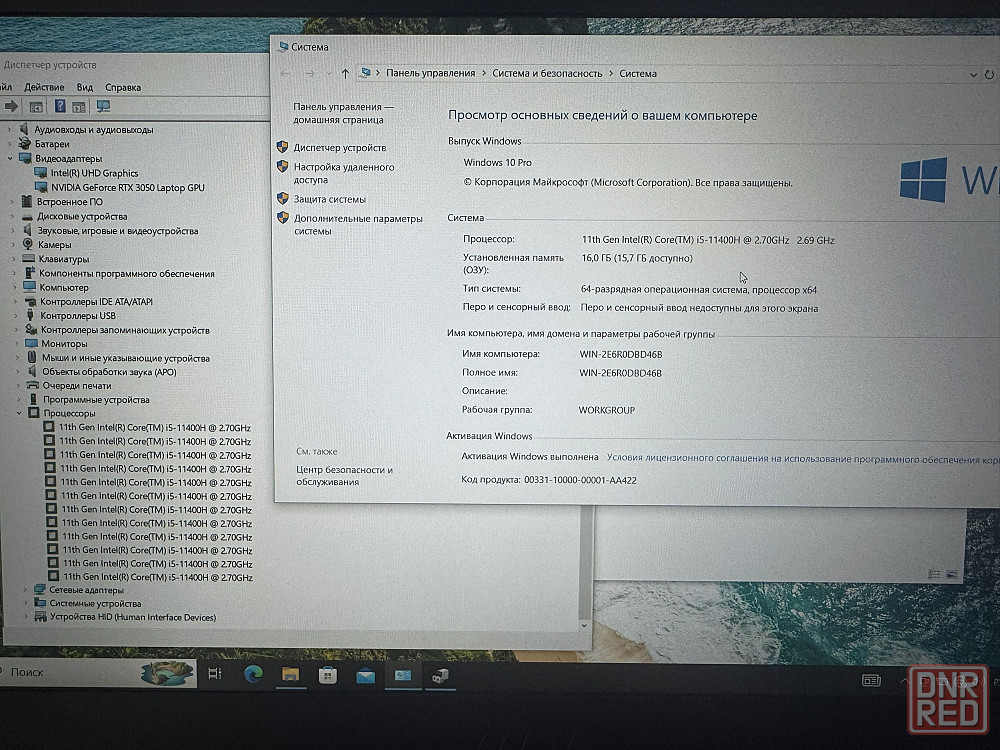The image size is (1000, 750).
Task: Go to Система и безопасность breadcrumb
Action: [547, 73]
